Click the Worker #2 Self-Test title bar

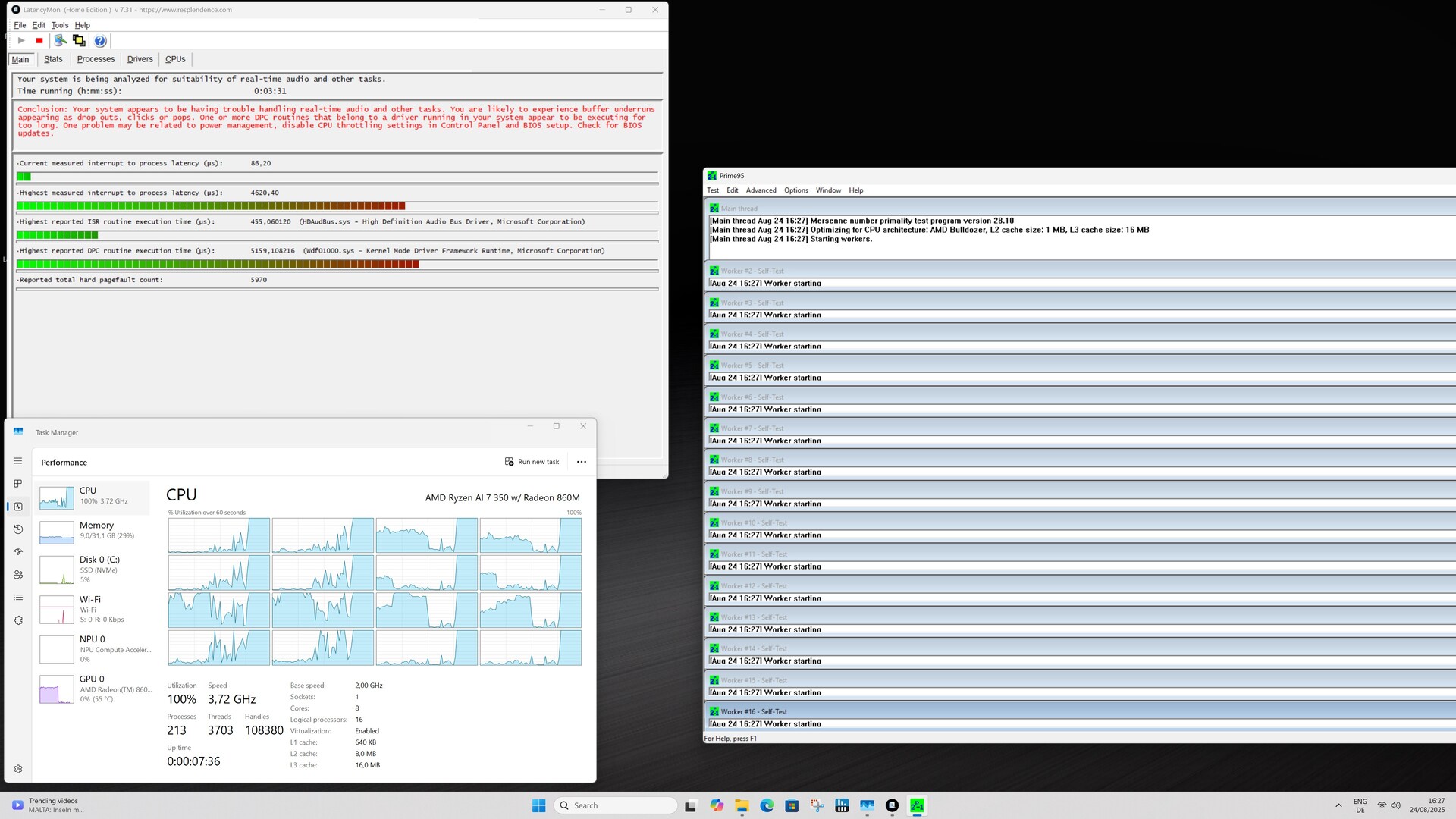1081,271
